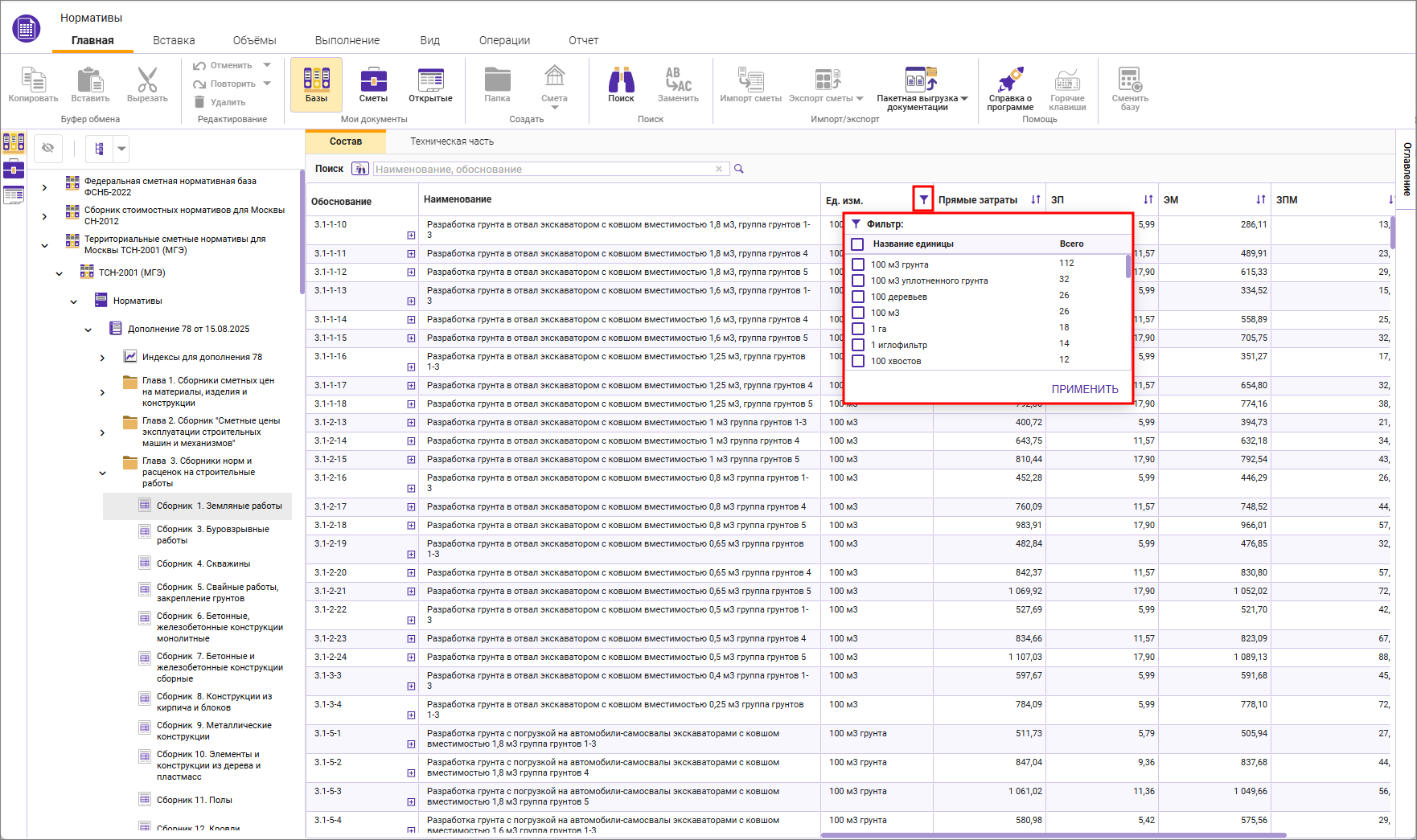Tick the Название единицы select-all checkbox

tap(857, 244)
